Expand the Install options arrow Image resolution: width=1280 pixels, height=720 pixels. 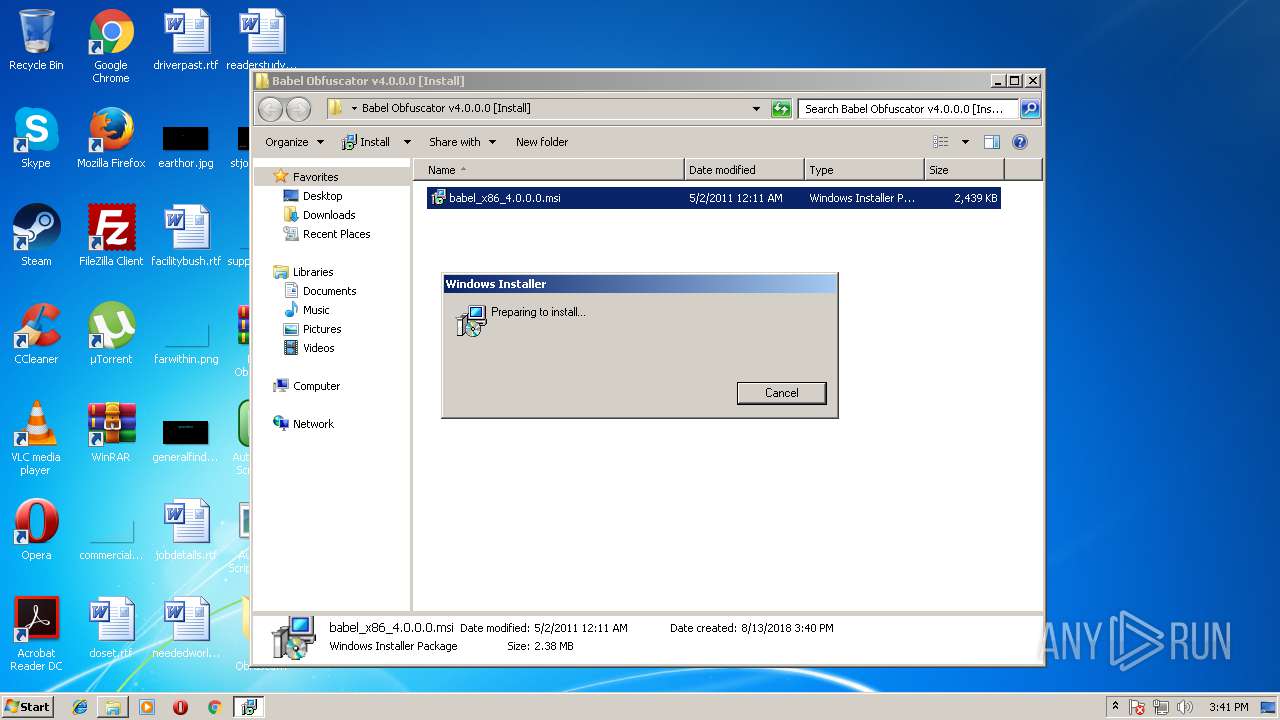click(x=407, y=142)
